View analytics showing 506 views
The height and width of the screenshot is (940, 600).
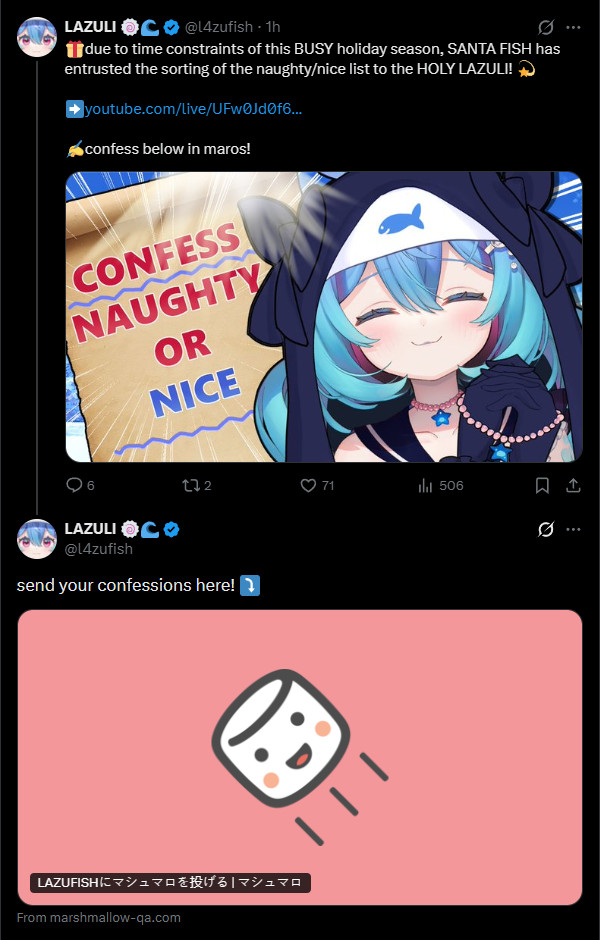(441, 485)
